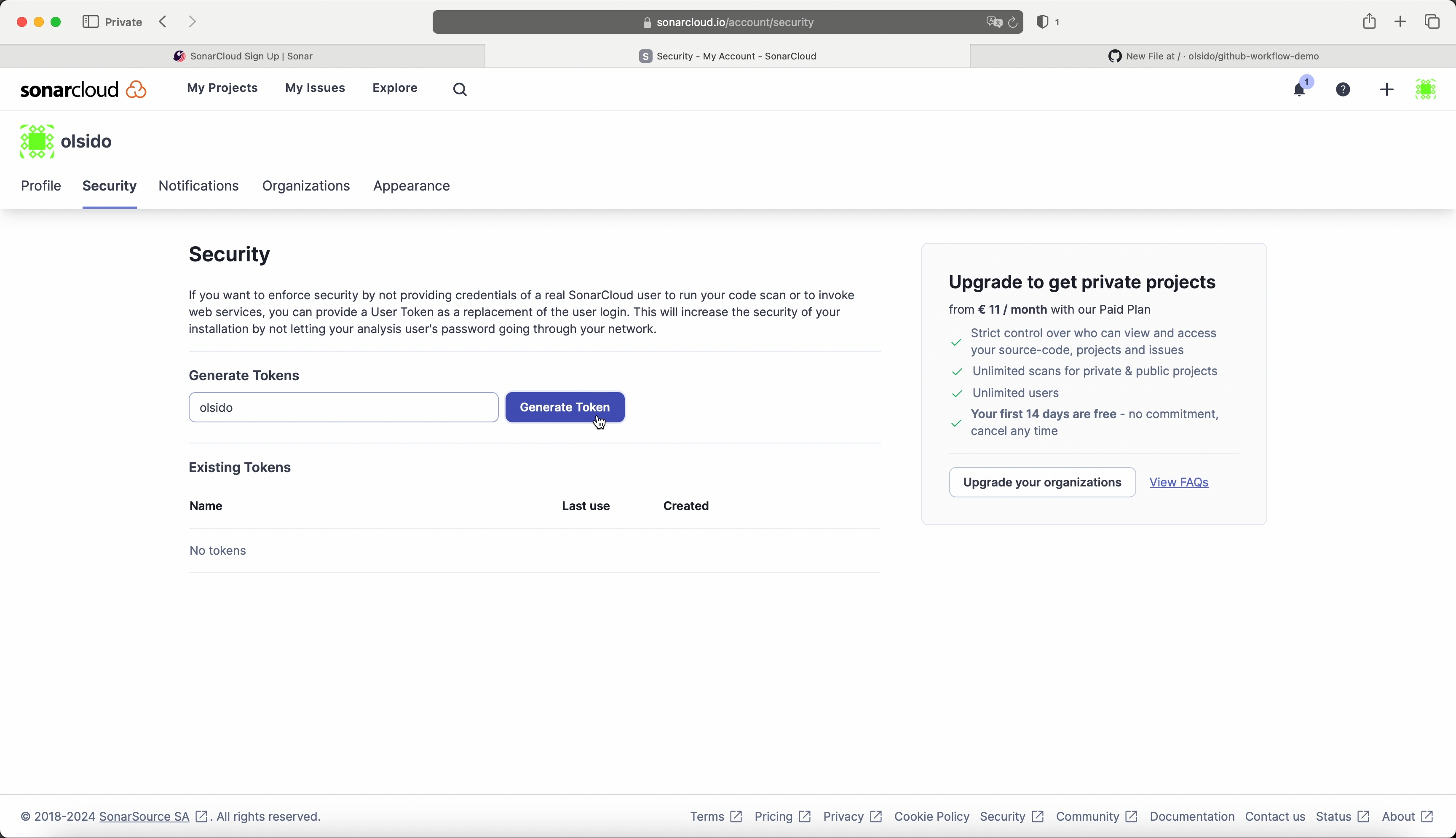Screen dimensions: 1456x838
Task: Click the privacy shield icon
Action: point(1042,22)
